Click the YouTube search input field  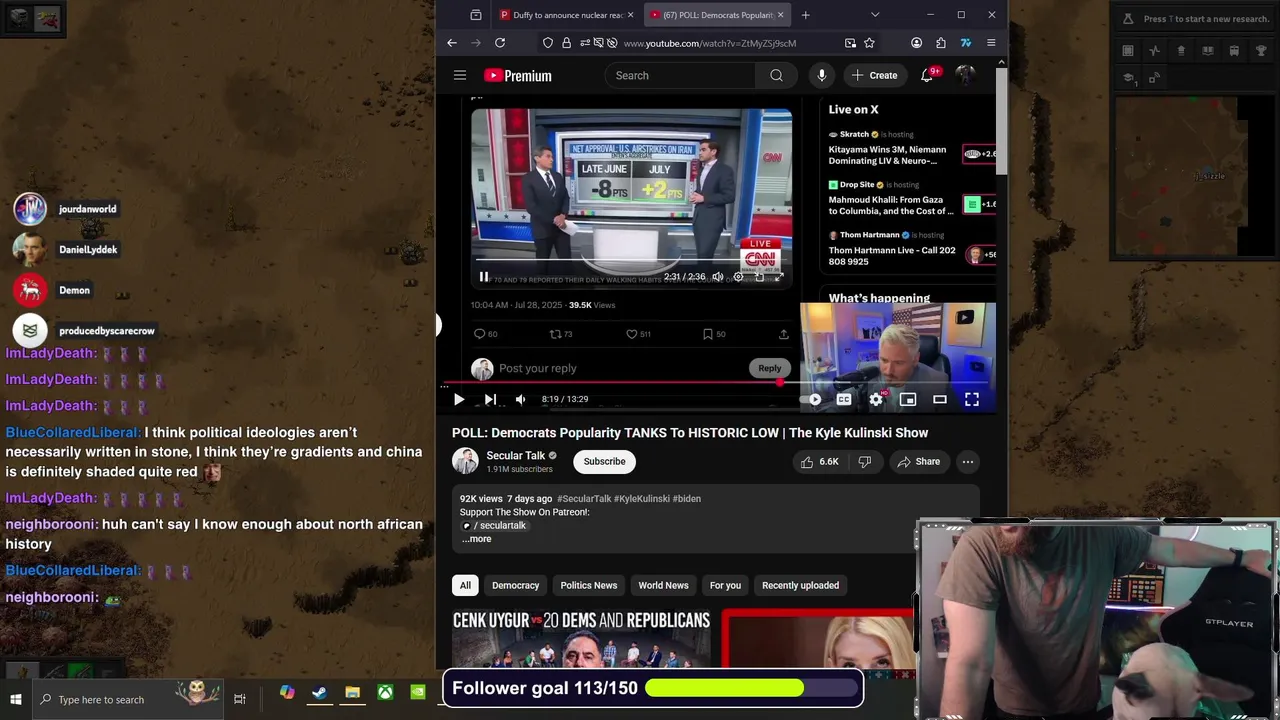click(x=681, y=75)
